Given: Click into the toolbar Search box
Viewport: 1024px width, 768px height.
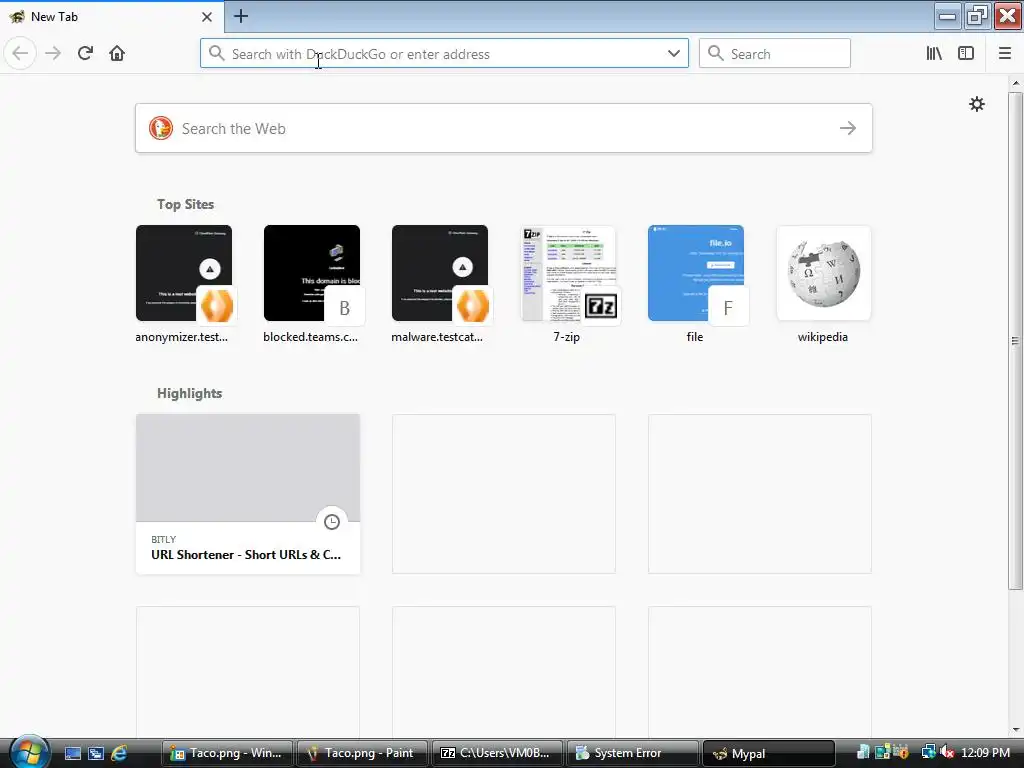Looking at the screenshot, I should point(775,54).
